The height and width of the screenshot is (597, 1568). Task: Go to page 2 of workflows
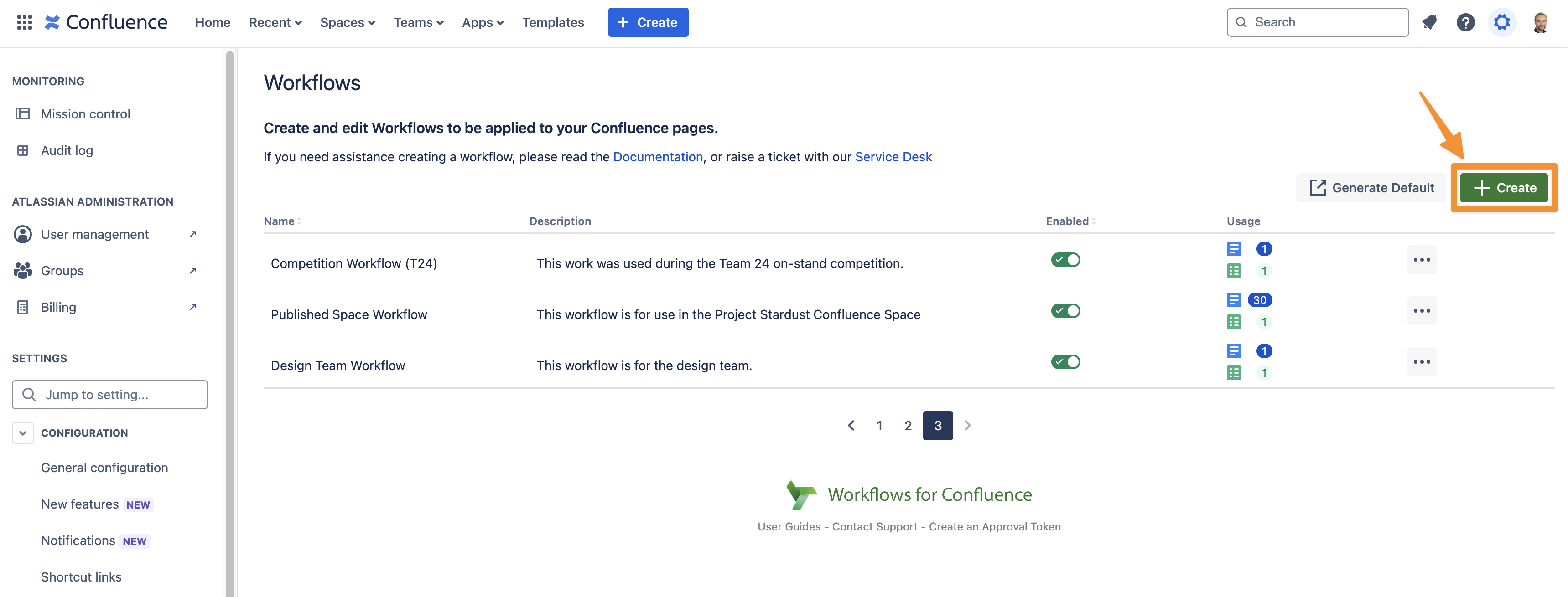[908, 426]
